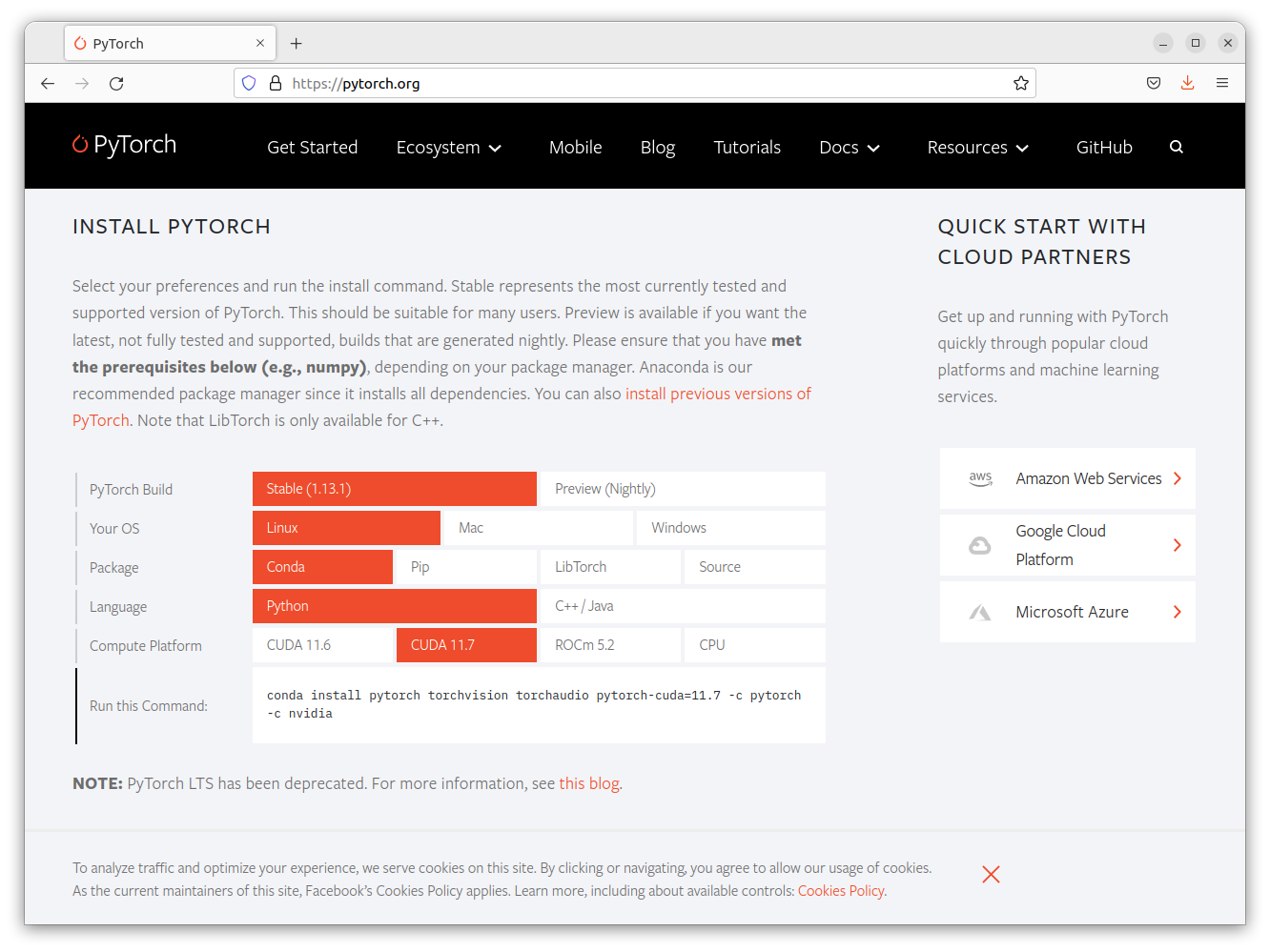Select the LibTorch package option
The image size is (1270, 952).
pyautogui.click(x=610, y=567)
